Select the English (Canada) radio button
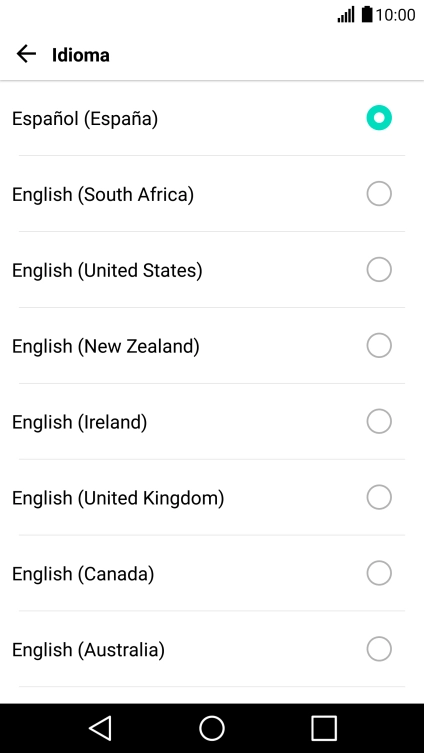 coord(379,573)
